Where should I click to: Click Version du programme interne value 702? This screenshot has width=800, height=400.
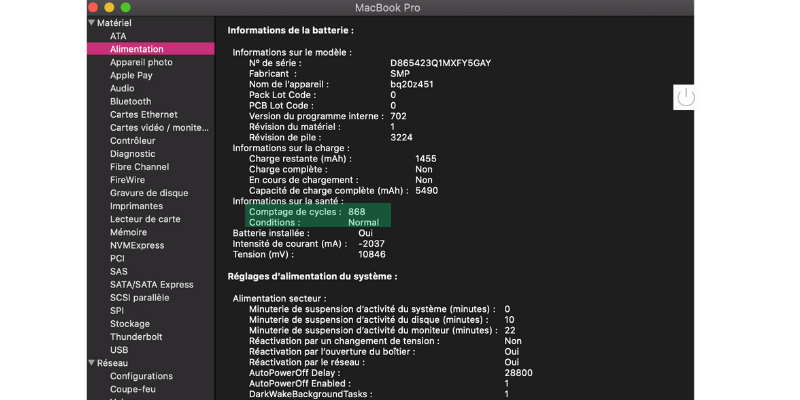pos(398,116)
